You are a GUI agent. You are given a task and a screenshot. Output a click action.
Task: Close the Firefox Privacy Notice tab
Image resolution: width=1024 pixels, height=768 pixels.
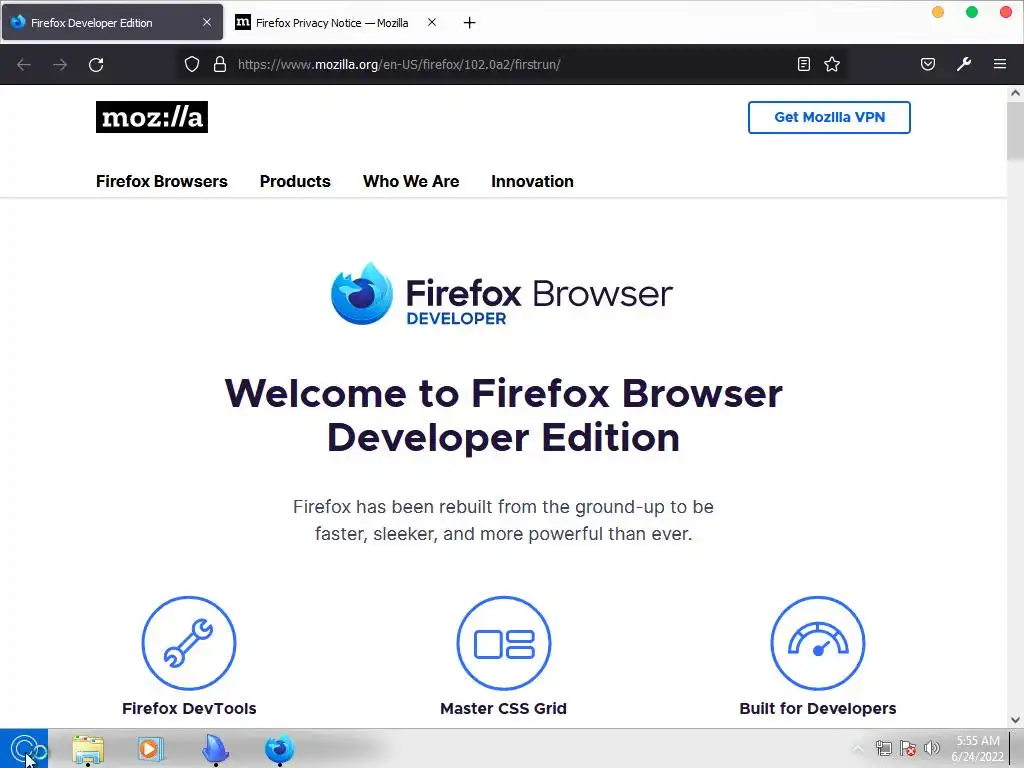pos(432,22)
